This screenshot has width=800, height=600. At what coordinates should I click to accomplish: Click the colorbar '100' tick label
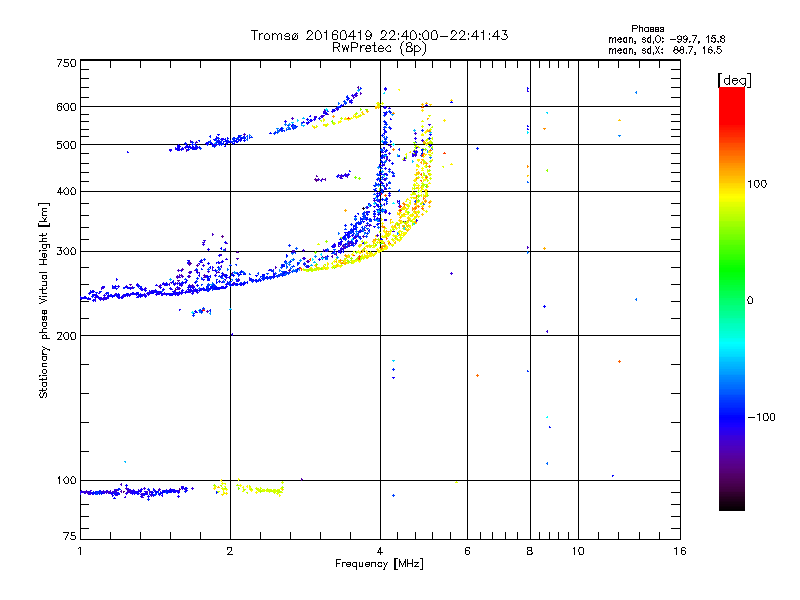coord(757,184)
